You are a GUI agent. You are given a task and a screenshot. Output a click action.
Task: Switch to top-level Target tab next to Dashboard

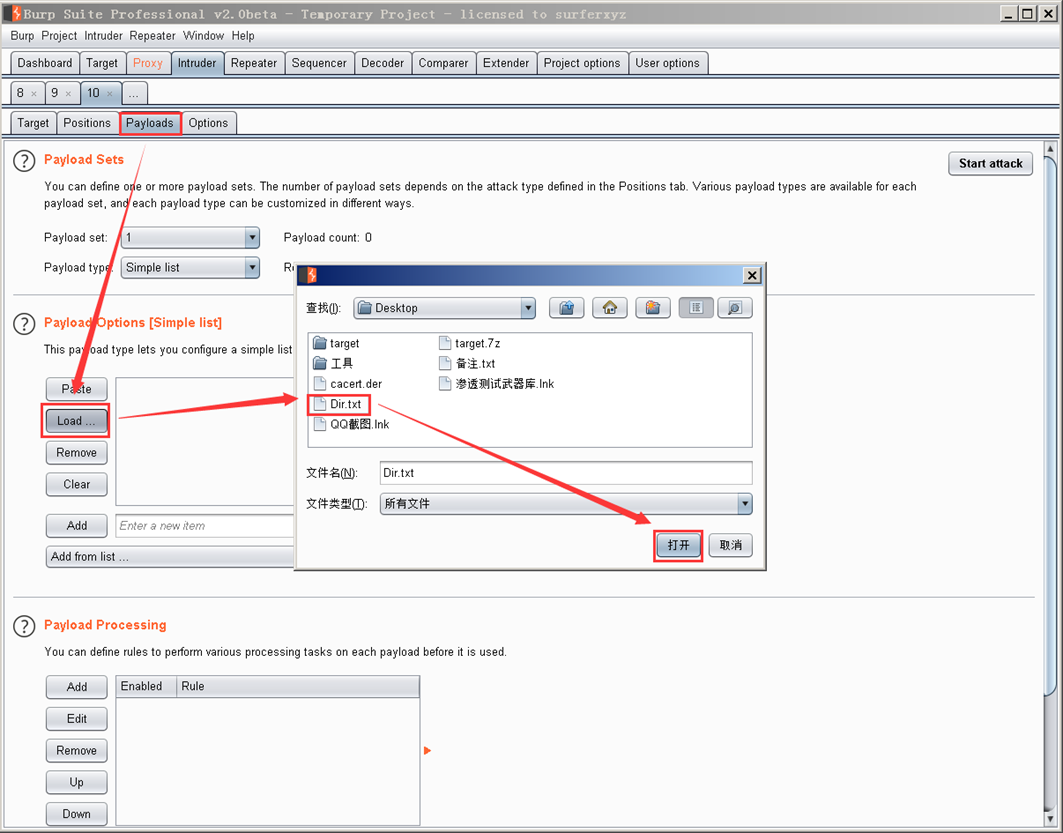[x=102, y=63]
